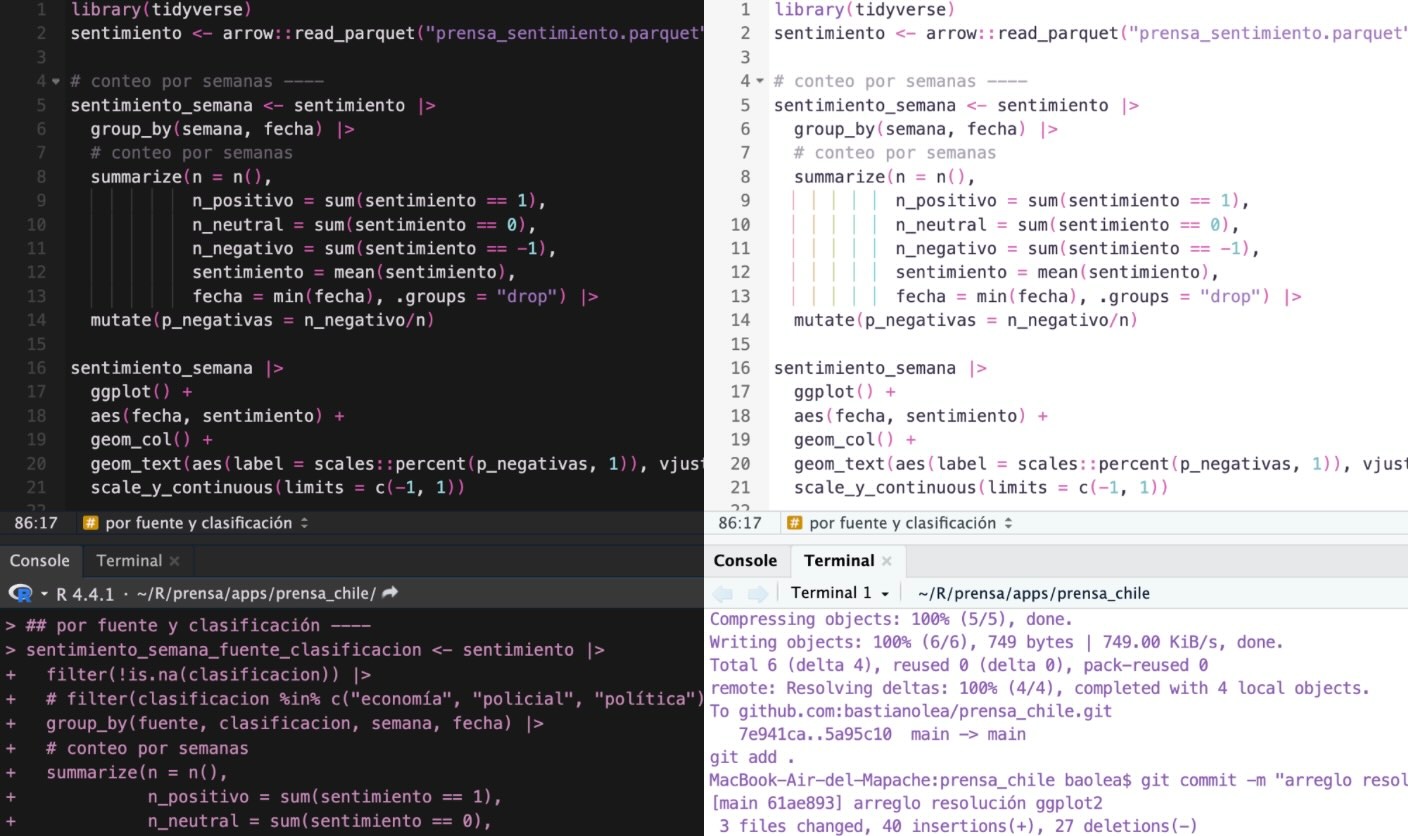Click 'mutate(p_negativas = n_negativo/n)' in light editor
The image size is (1408, 836).
click(x=966, y=320)
